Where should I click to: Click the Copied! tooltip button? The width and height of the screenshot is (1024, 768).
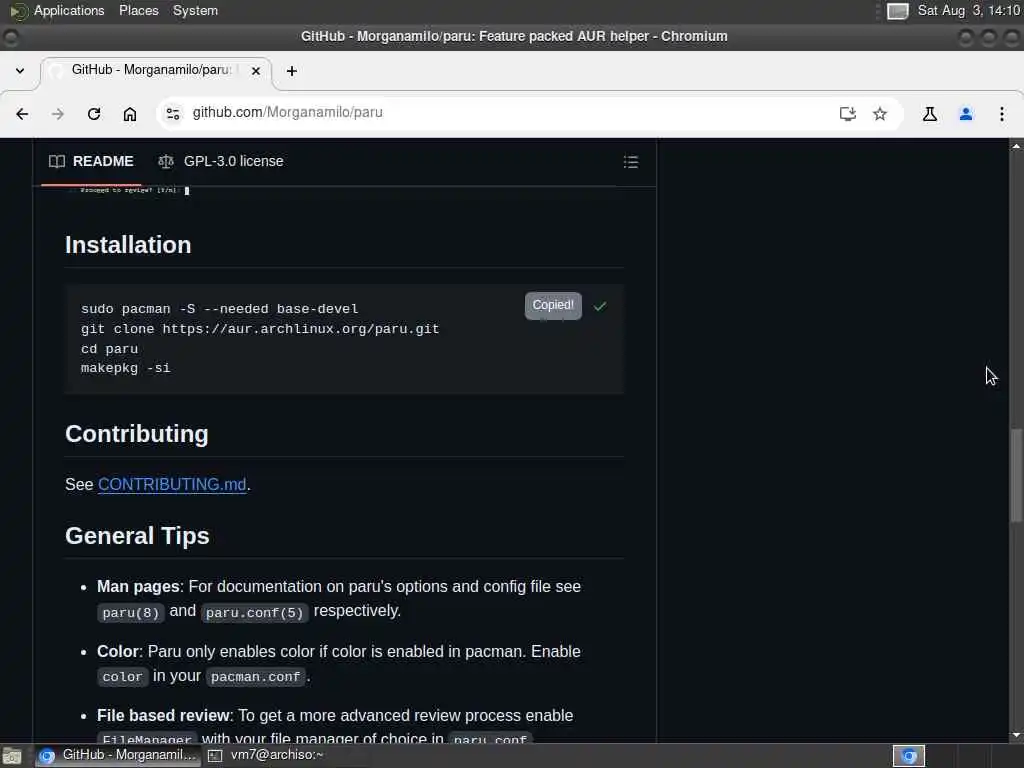(553, 306)
